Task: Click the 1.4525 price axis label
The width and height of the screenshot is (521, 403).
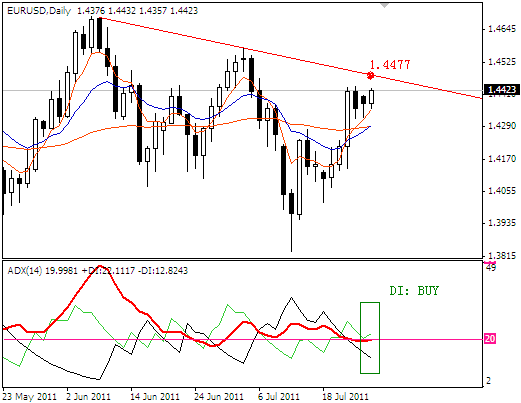Action: click(502, 62)
